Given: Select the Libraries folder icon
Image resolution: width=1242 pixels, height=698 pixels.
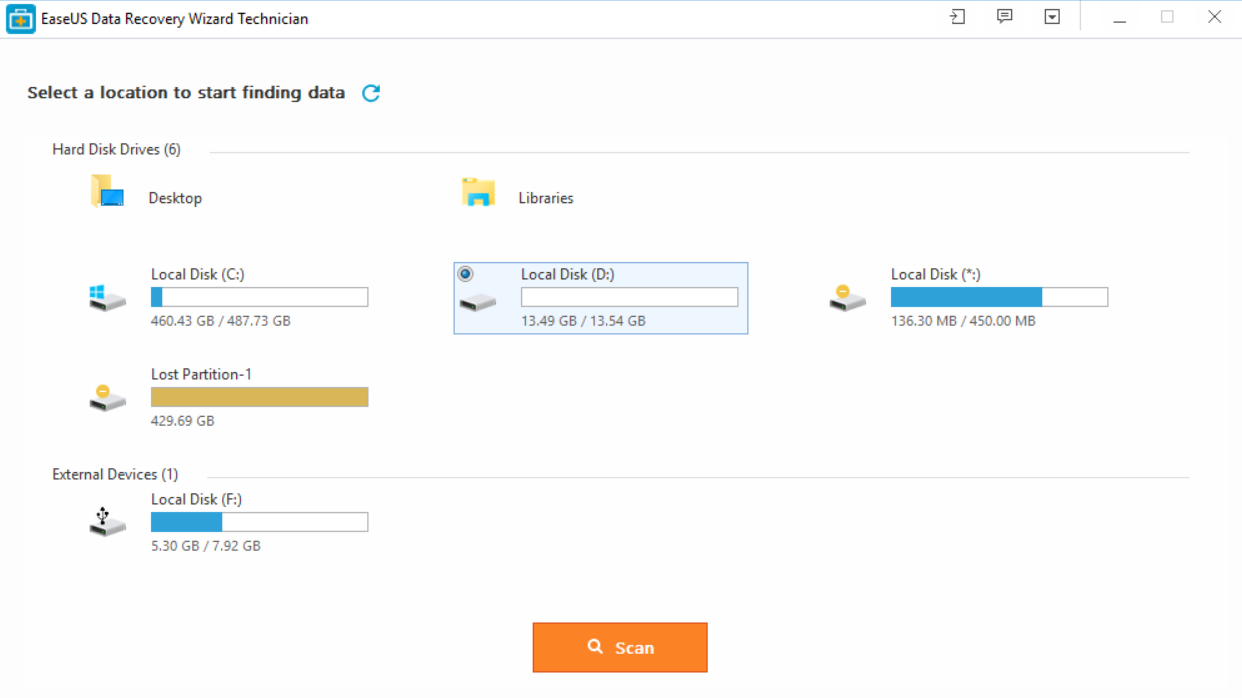Looking at the screenshot, I should pyautogui.click(x=478, y=192).
